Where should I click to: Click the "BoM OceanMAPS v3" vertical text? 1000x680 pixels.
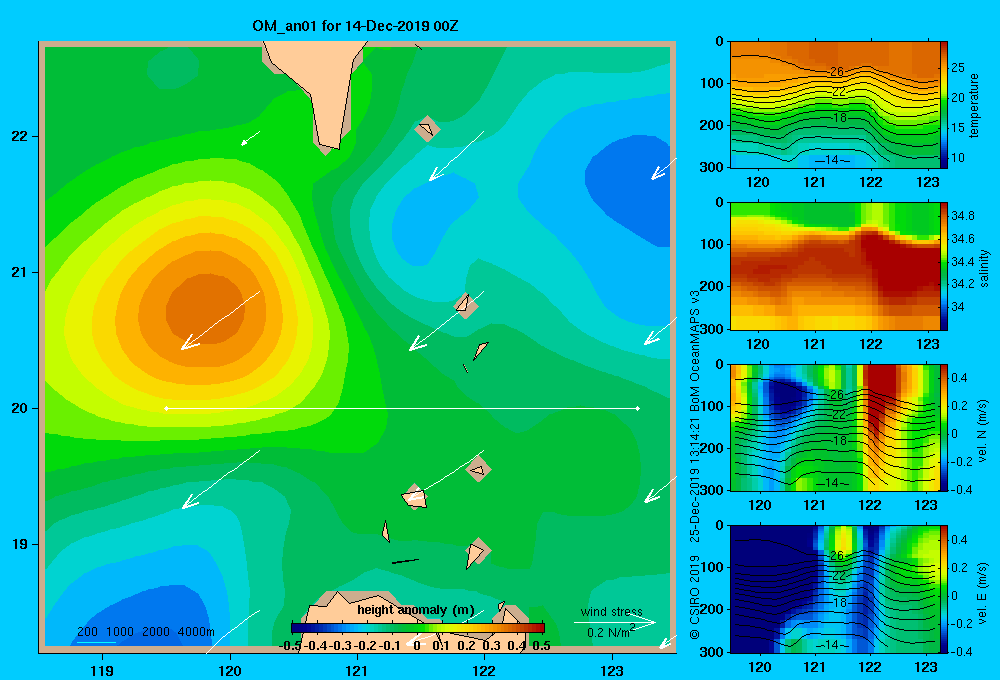pos(695,351)
